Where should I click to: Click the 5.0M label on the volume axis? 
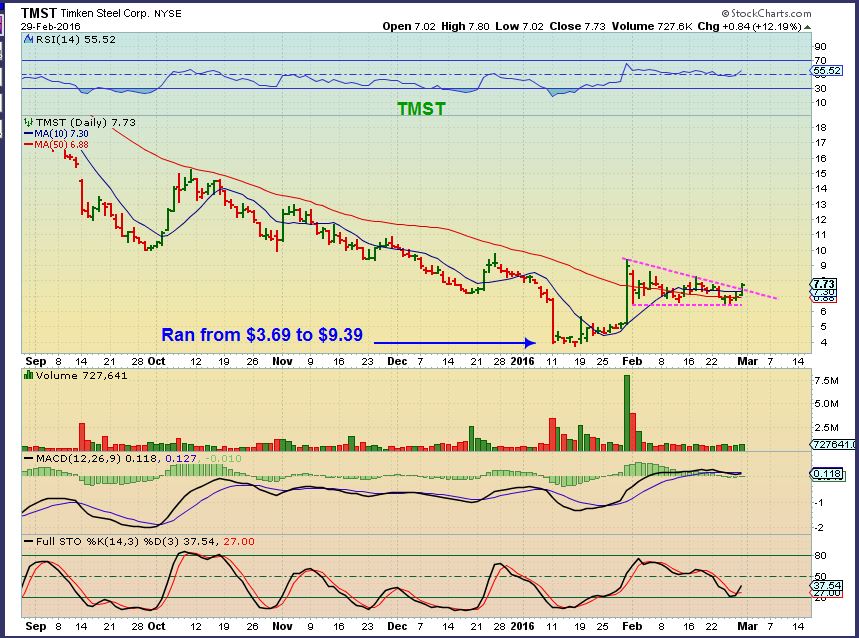[826, 404]
